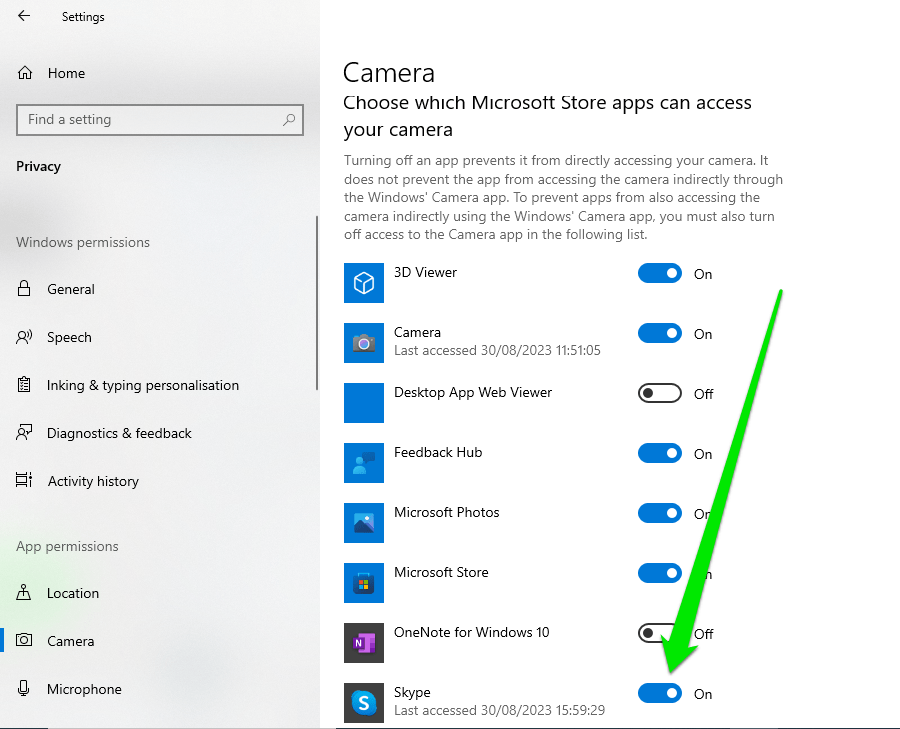900x729 pixels.
Task: Open the Home settings page
Action: [x=158, y=73]
